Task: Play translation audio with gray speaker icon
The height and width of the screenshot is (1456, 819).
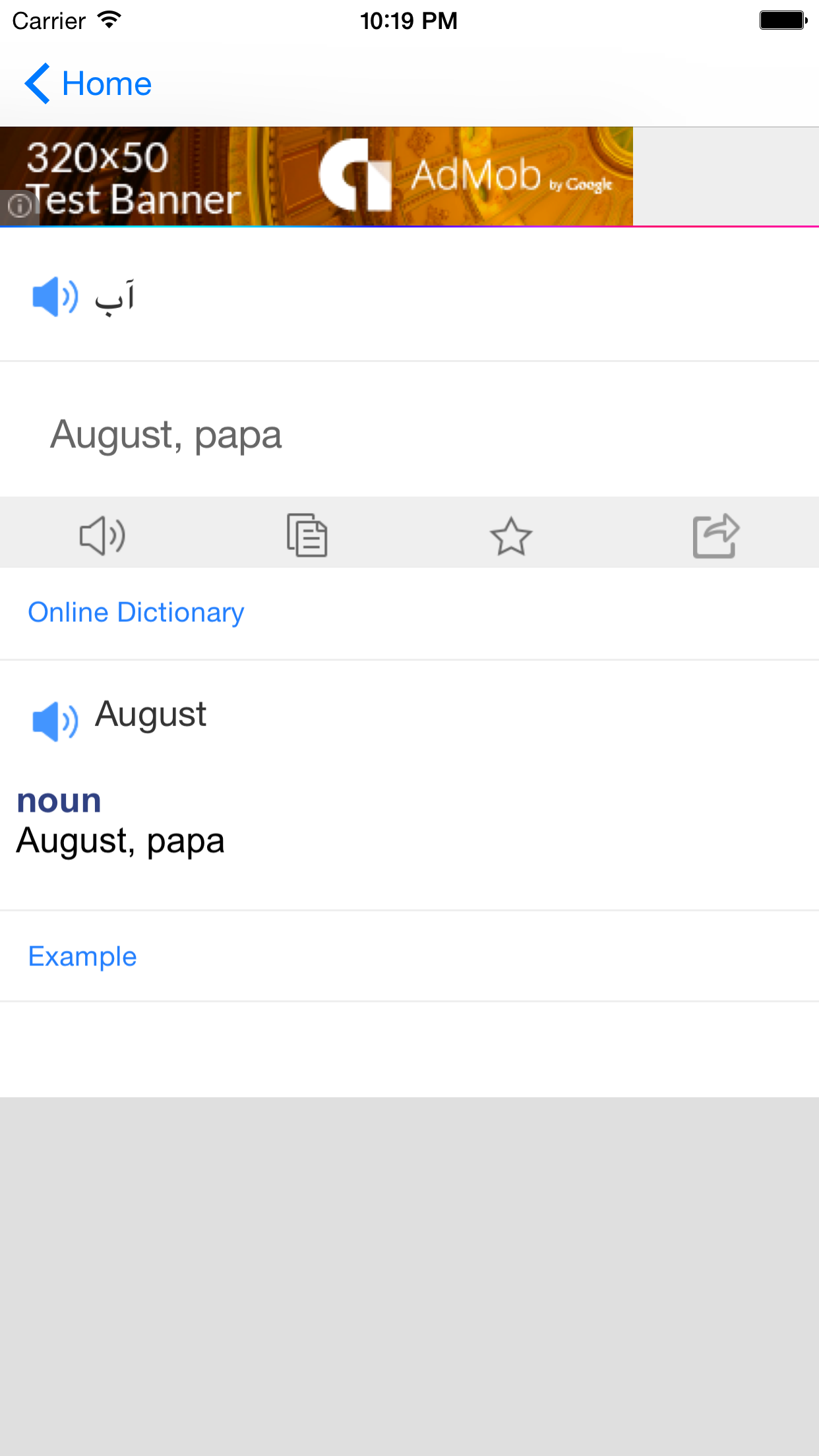Action: coord(102,535)
